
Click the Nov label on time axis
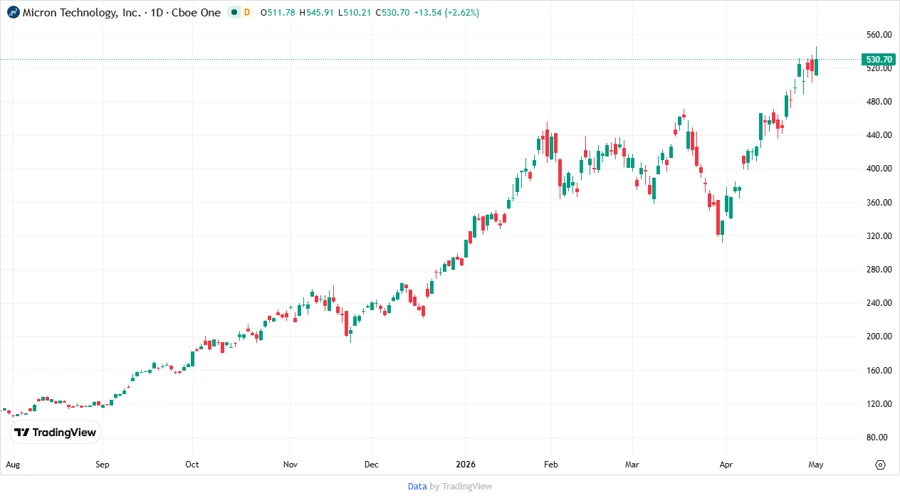click(290, 464)
